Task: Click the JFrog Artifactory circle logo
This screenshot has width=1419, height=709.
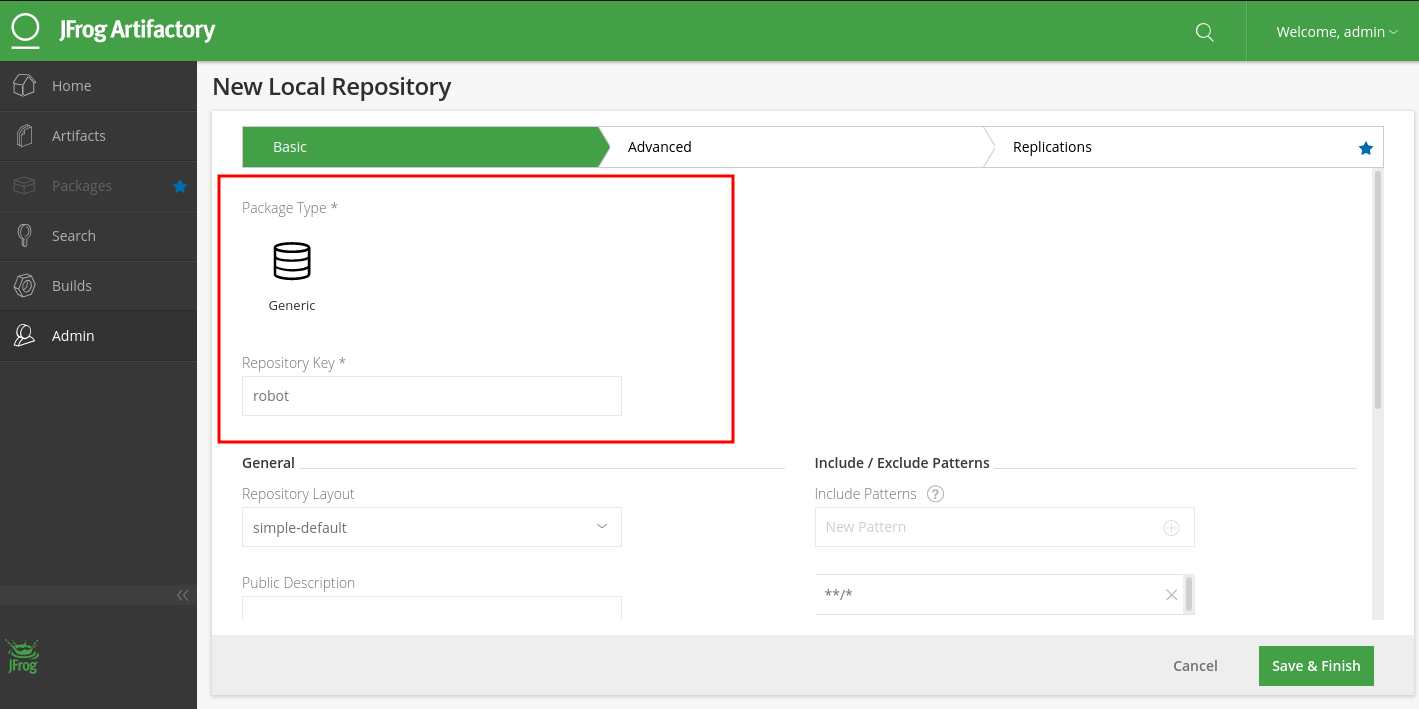Action: [x=25, y=30]
